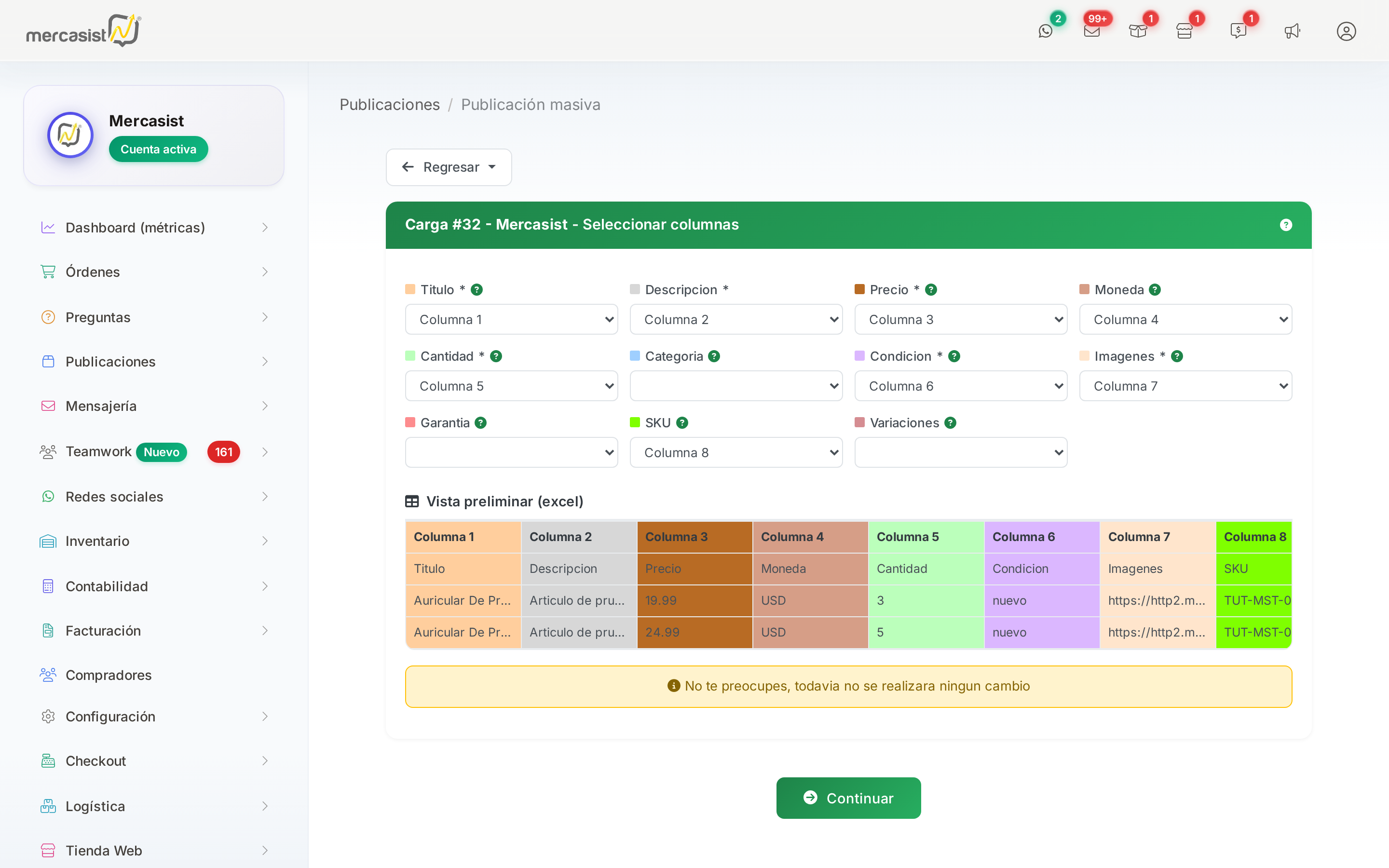Open the Moneda column dropdown

point(1185,319)
